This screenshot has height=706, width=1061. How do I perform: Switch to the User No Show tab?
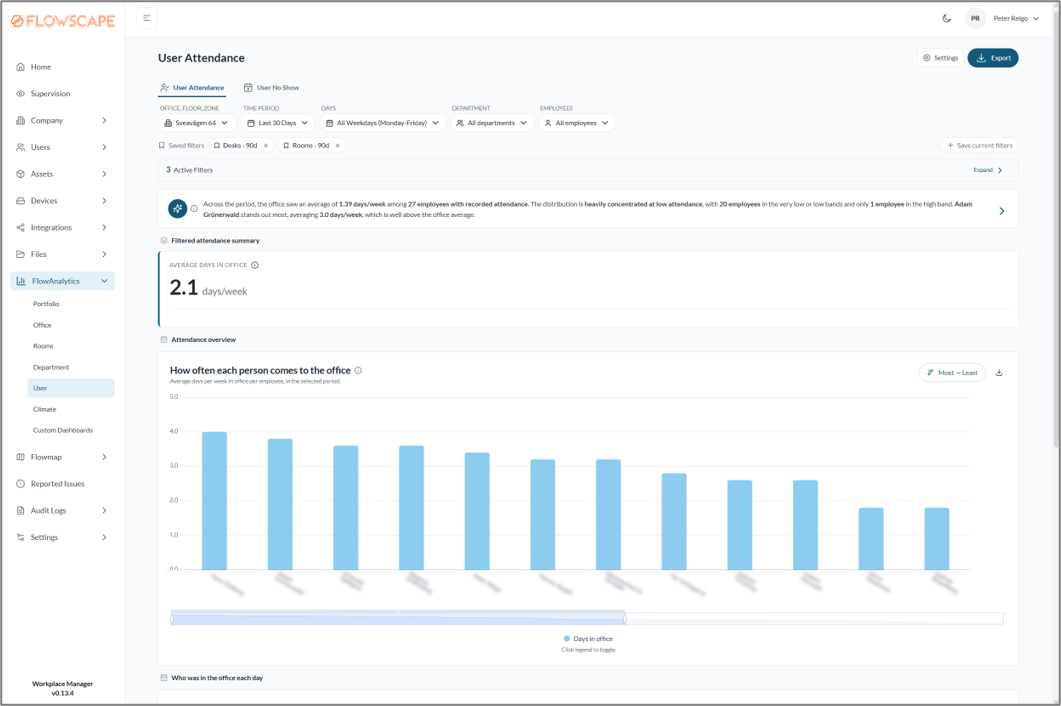[271, 88]
